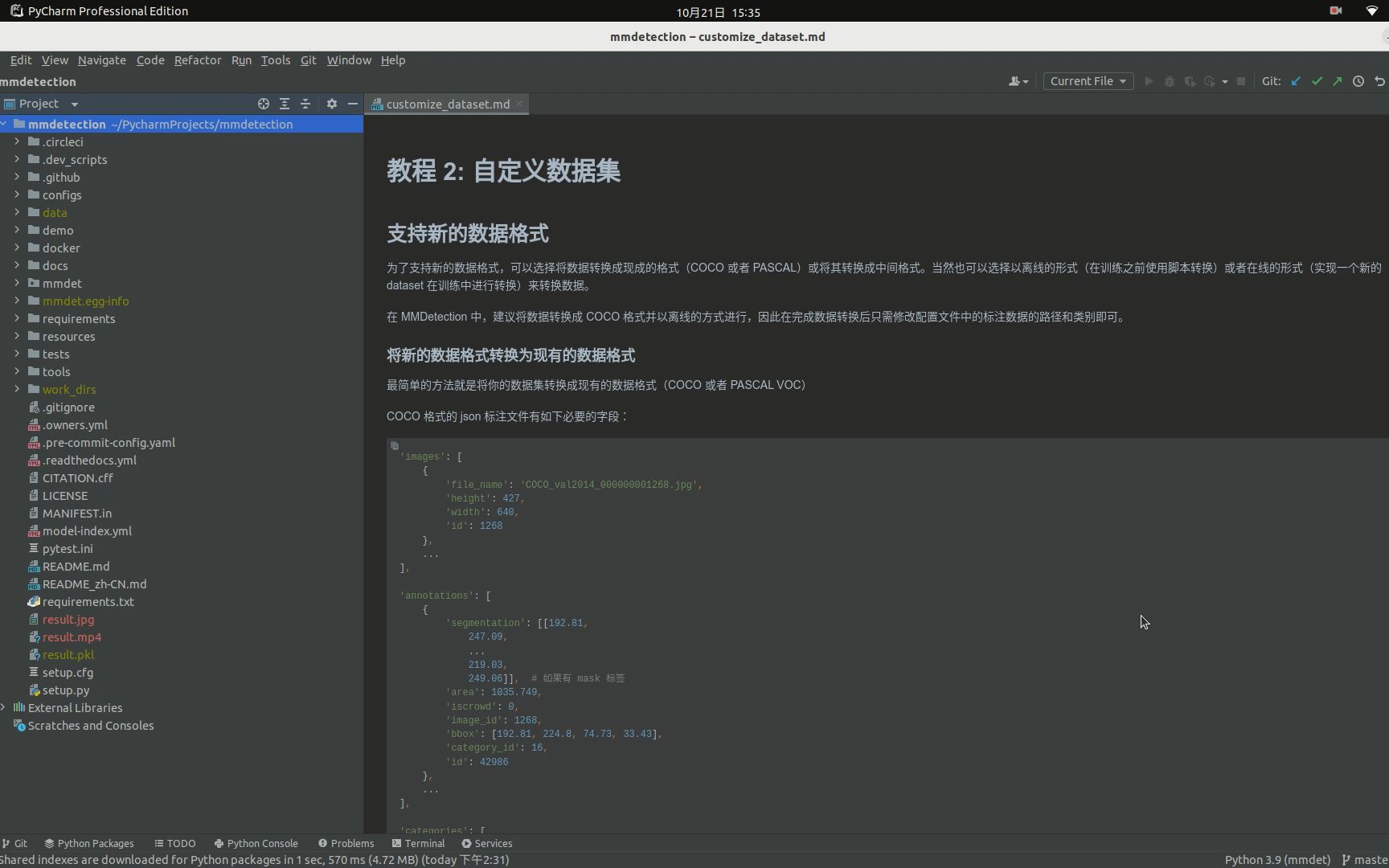Expand the configs folder
1389x868 pixels.
tap(17, 194)
